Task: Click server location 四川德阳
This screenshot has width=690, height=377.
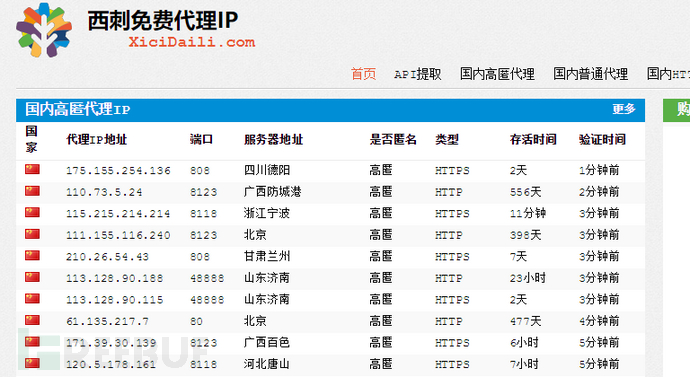Action: point(267,170)
